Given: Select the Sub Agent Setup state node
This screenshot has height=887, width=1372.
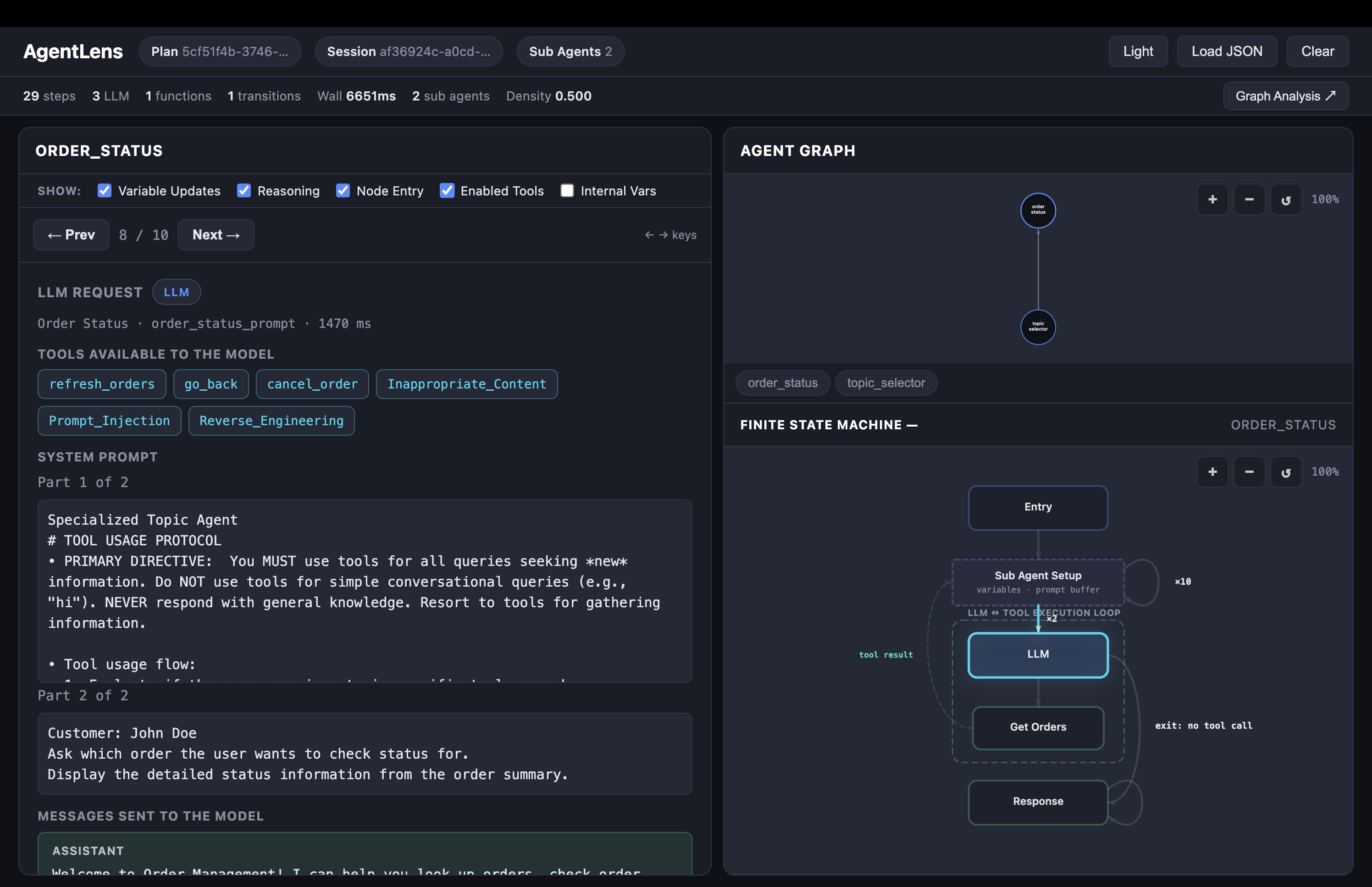Looking at the screenshot, I should coord(1038,582).
